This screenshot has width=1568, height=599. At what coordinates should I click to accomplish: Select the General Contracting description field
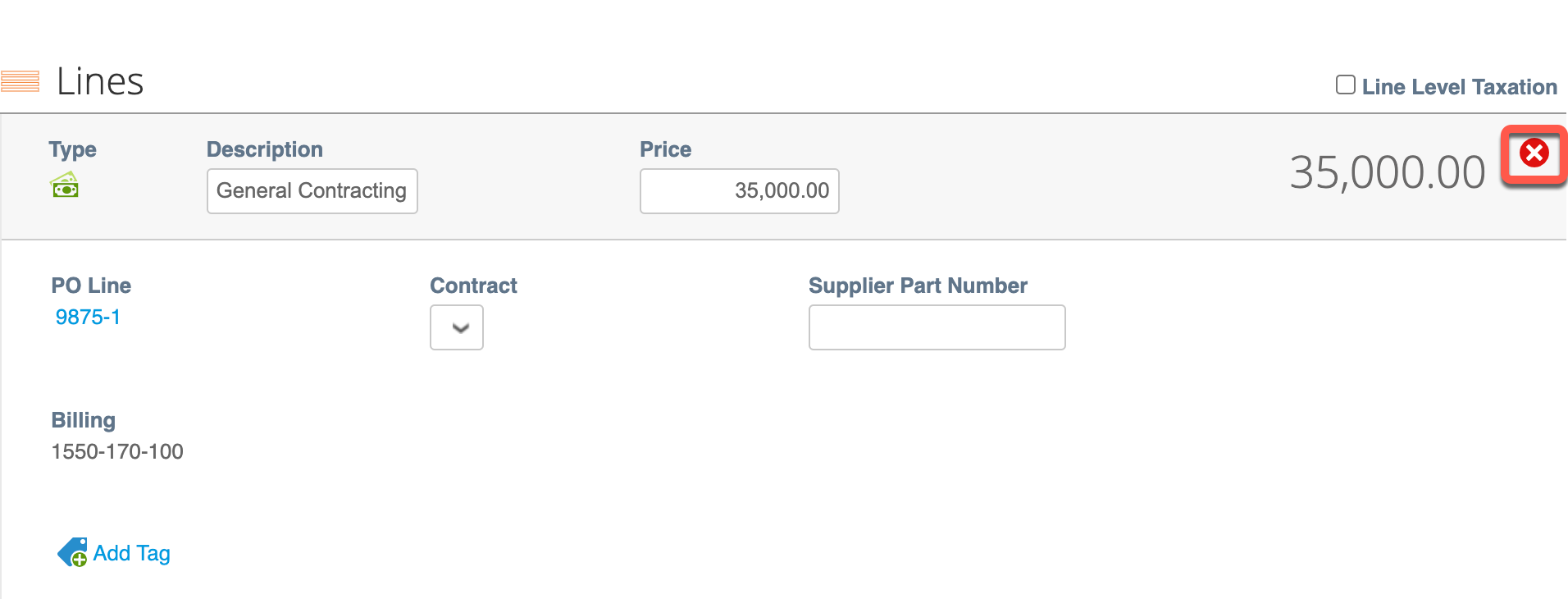tap(312, 190)
